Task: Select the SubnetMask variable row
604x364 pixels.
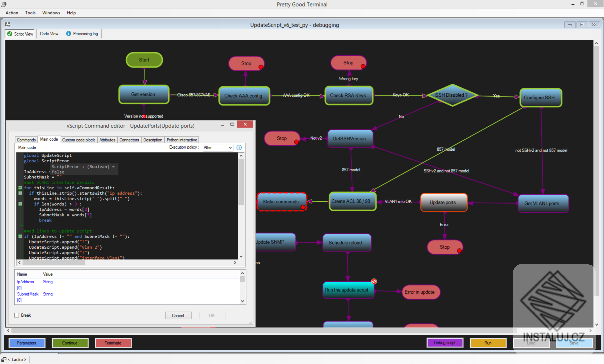Action: (127, 294)
